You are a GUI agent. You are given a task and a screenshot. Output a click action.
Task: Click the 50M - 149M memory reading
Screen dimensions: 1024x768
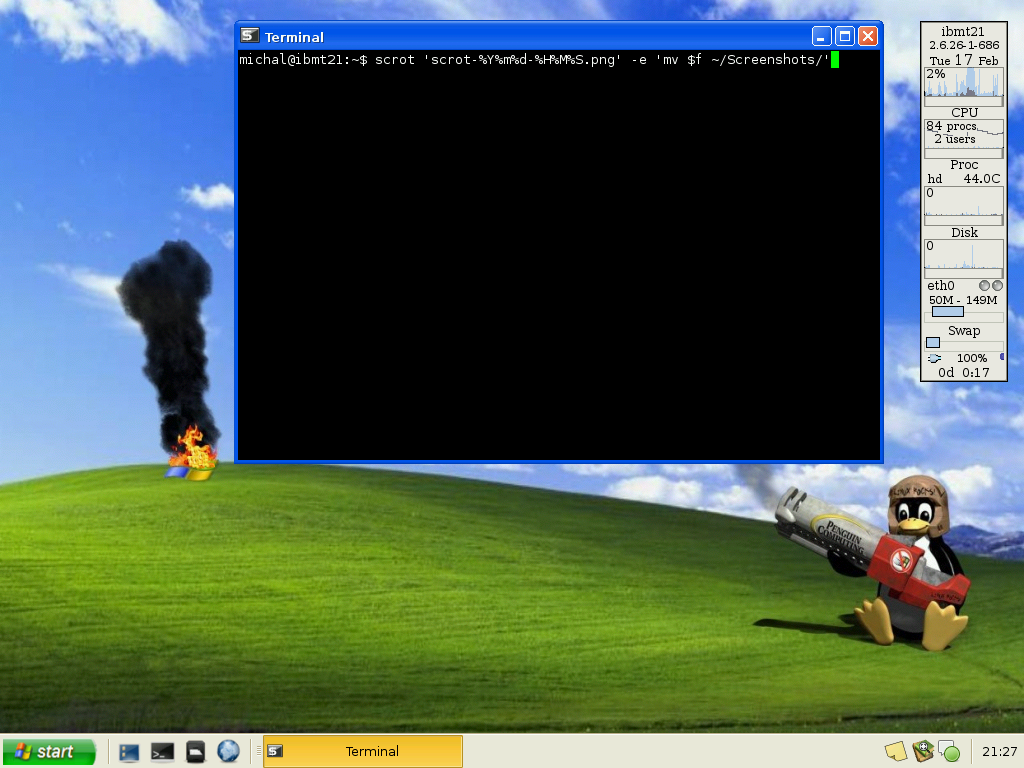coord(963,300)
